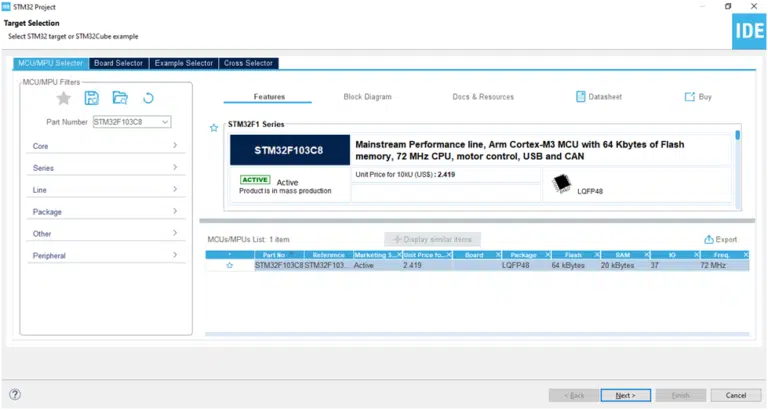This screenshot has width=768, height=410.
Task: Click the Finish button
Action: tap(681, 395)
